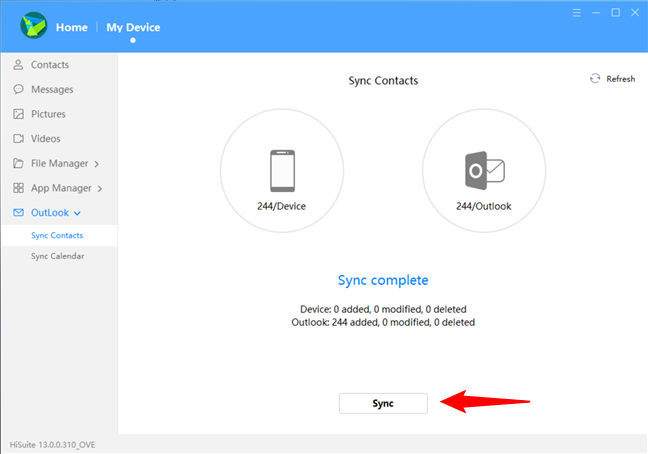Viewport: 648px width, 454px height.
Task: Select the My Device tab
Action: (133, 27)
